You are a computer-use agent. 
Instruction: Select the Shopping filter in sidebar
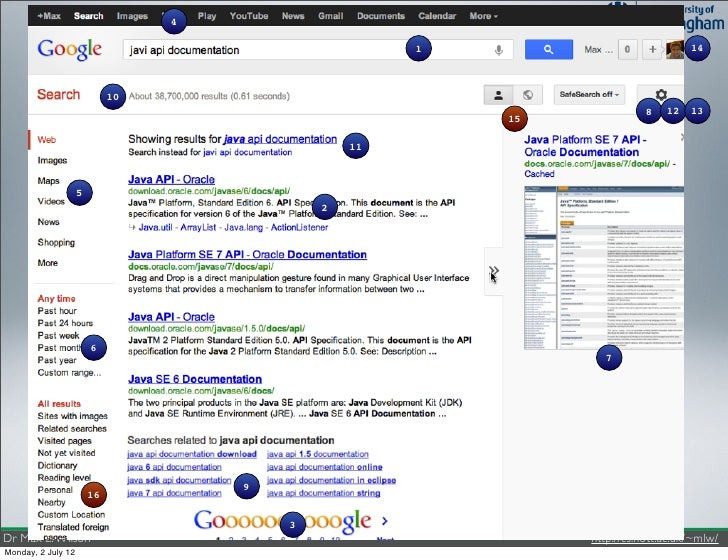point(56,242)
